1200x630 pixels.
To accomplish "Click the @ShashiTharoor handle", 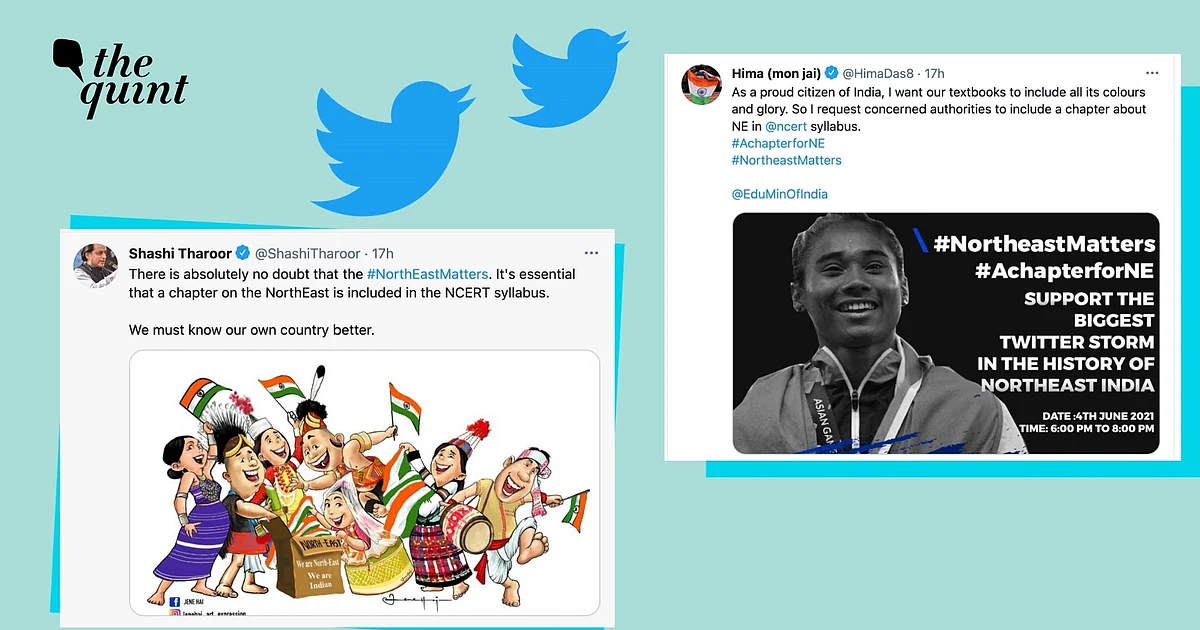I will [308, 253].
